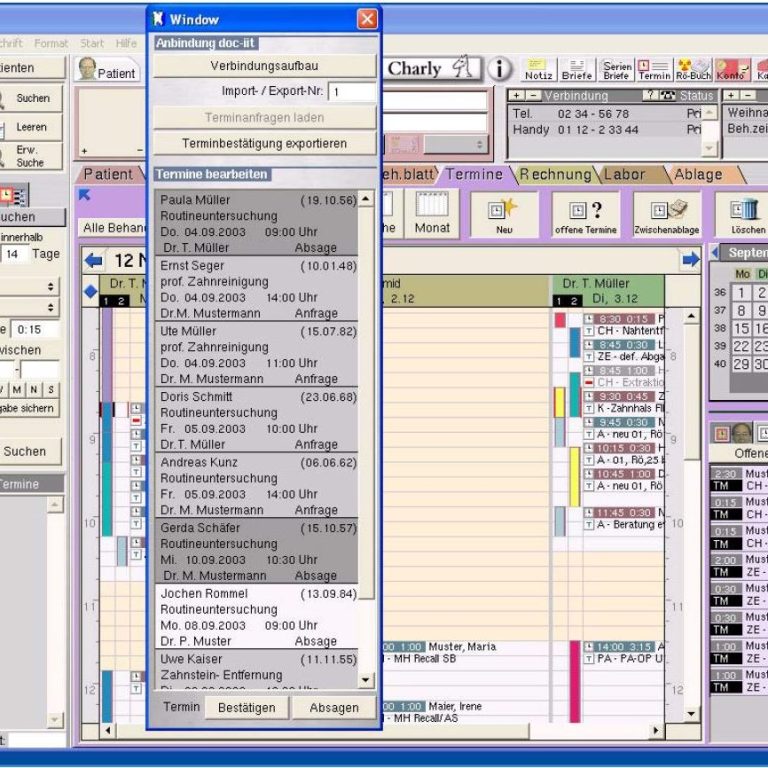Open the Start menu item
The image size is (768, 768).
(92, 43)
